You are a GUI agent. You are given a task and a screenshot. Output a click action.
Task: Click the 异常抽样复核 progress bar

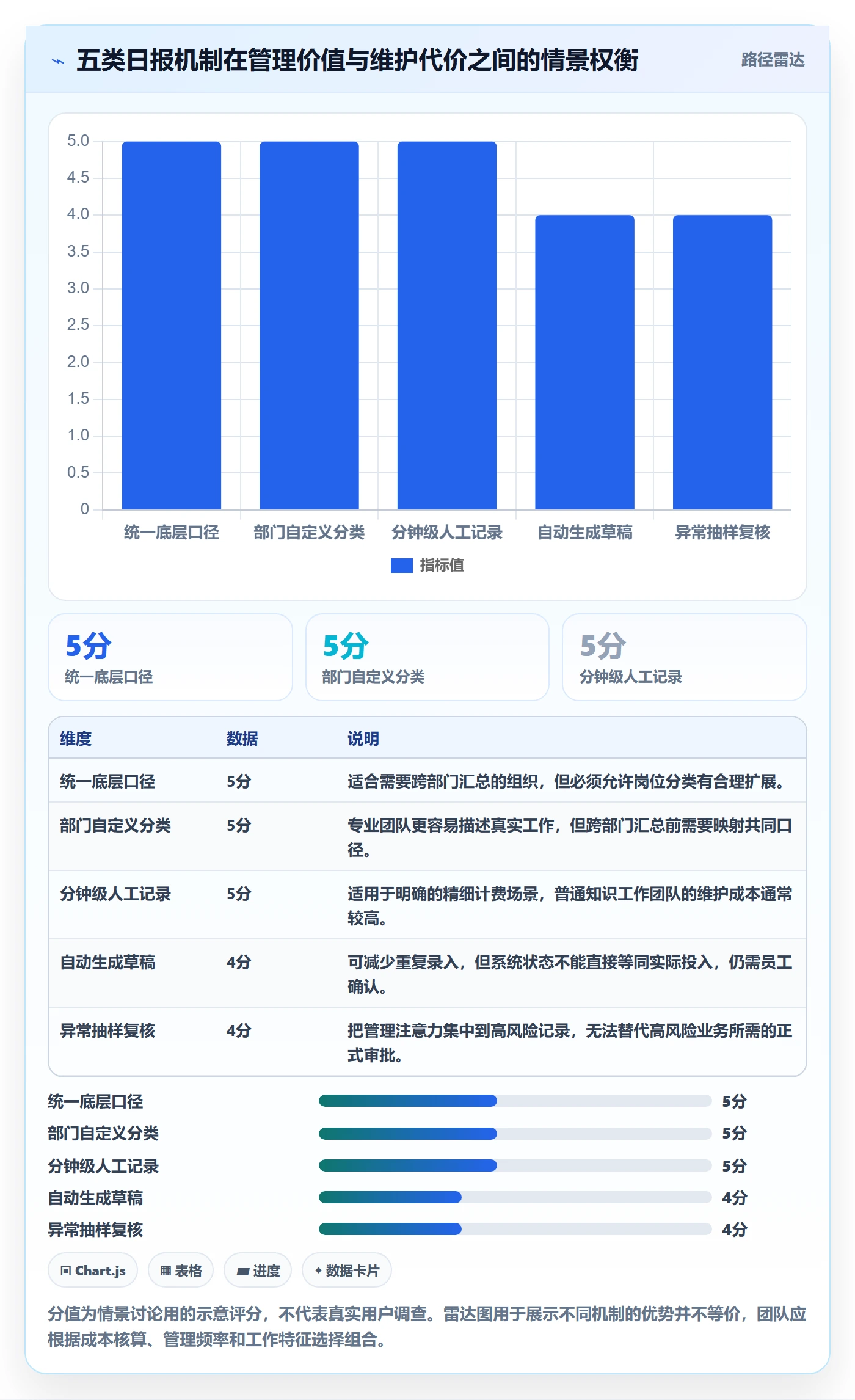point(515,1229)
